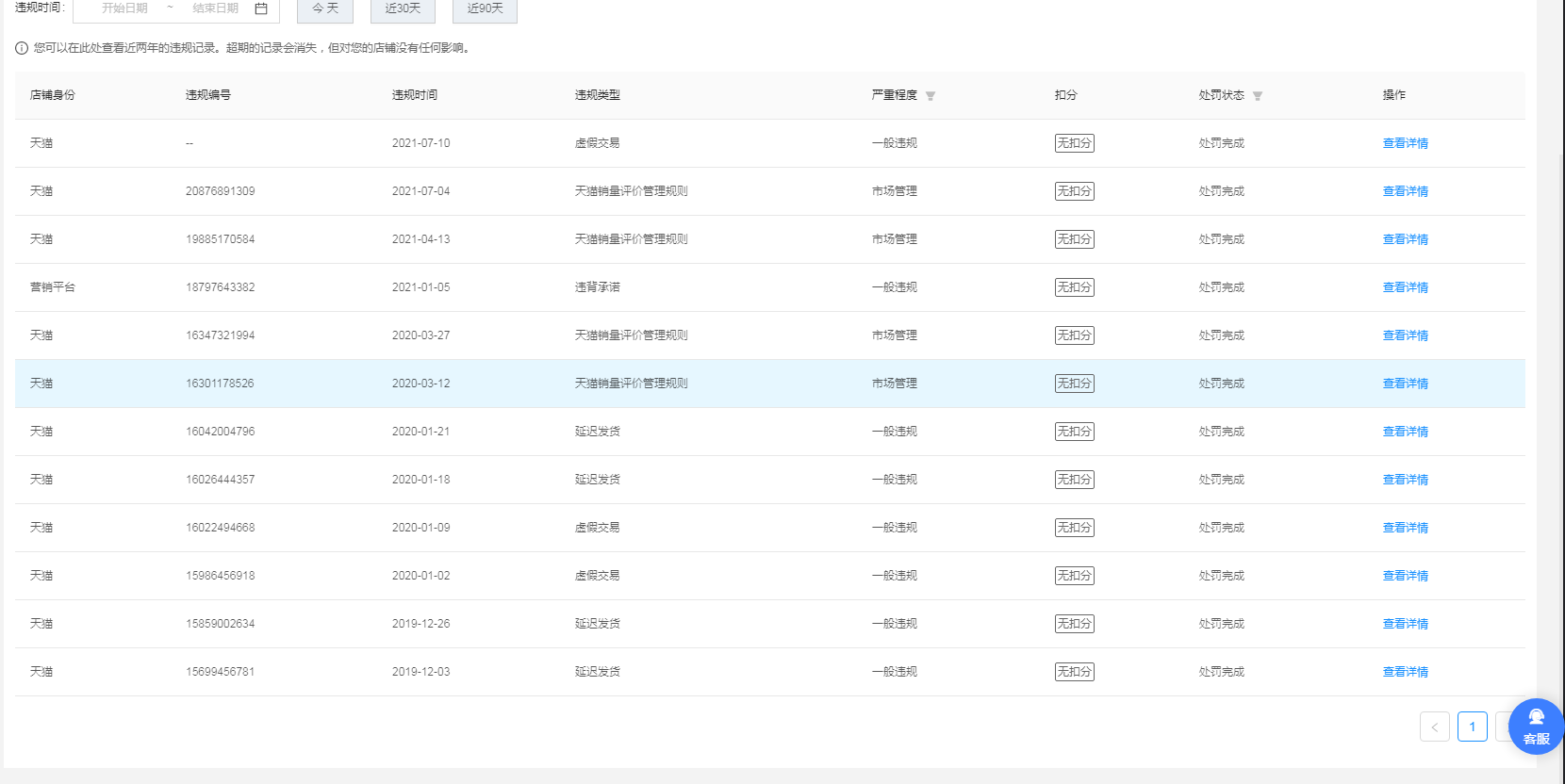The image size is (1565, 784).
Task: Click 一般违规 in the 2020-01-09 row
Action: point(895,528)
